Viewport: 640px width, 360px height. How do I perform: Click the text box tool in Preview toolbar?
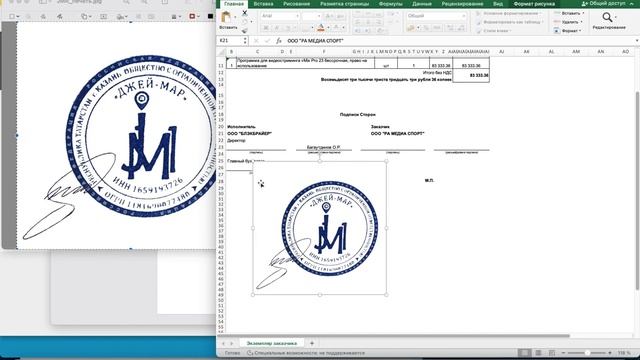[x=103, y=16]
